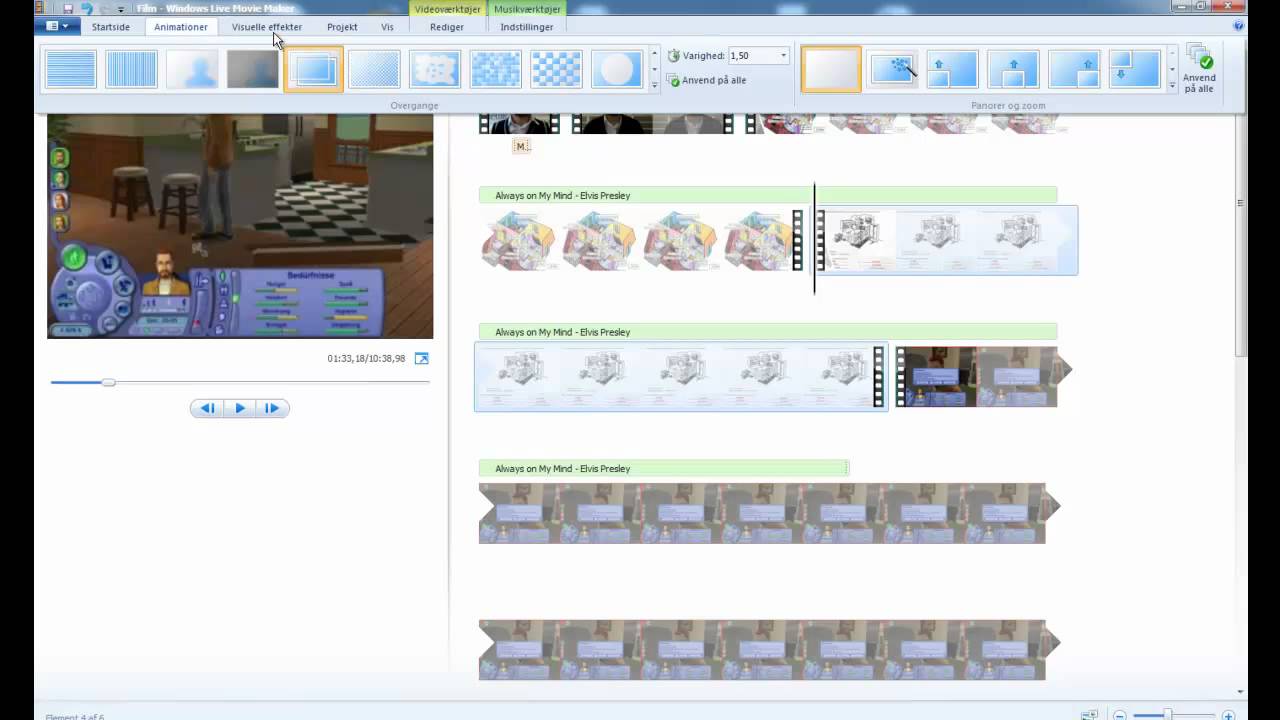This screenshot has height=720, width=1280.
Task: Apply the fine dotted dissolve transition
Action: [374, 69]
